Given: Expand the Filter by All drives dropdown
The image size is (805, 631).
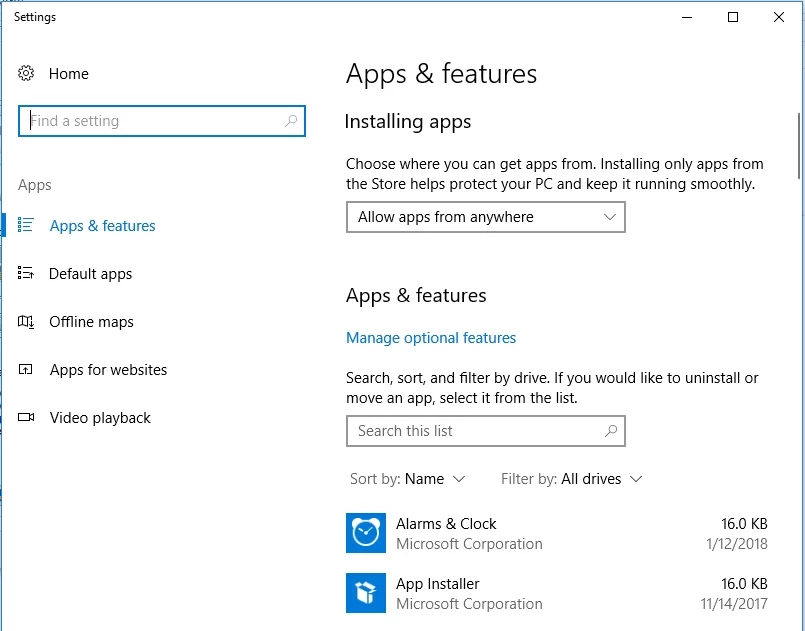Looking at the screenshot, I should (x=572, y=479).
